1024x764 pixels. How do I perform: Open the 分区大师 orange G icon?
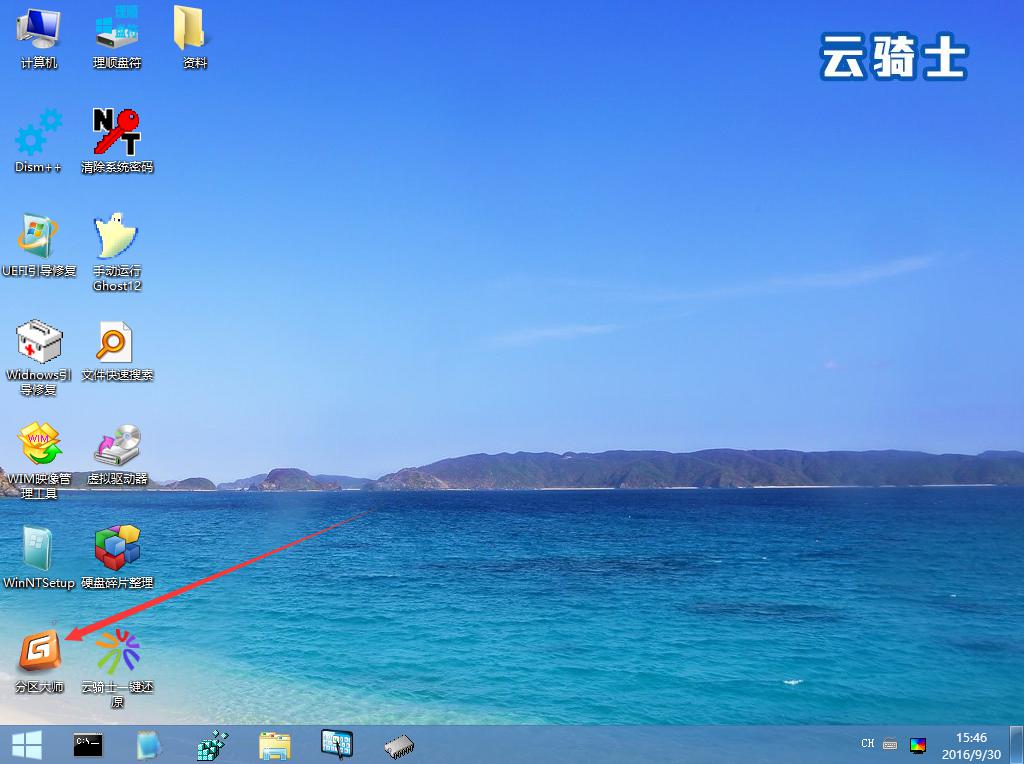tap(39, 661)
